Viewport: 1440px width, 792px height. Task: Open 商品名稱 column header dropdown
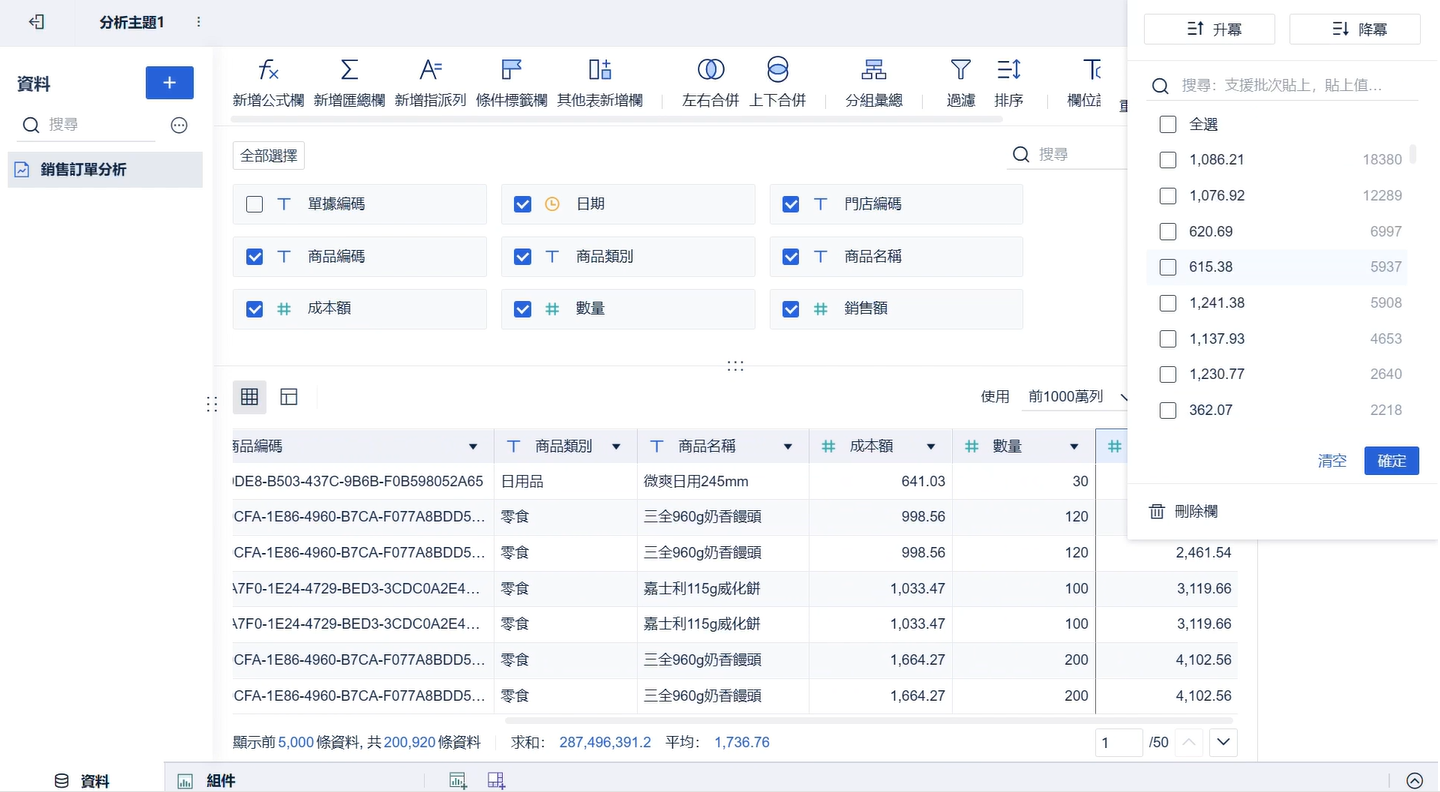[x=788, y=447]
